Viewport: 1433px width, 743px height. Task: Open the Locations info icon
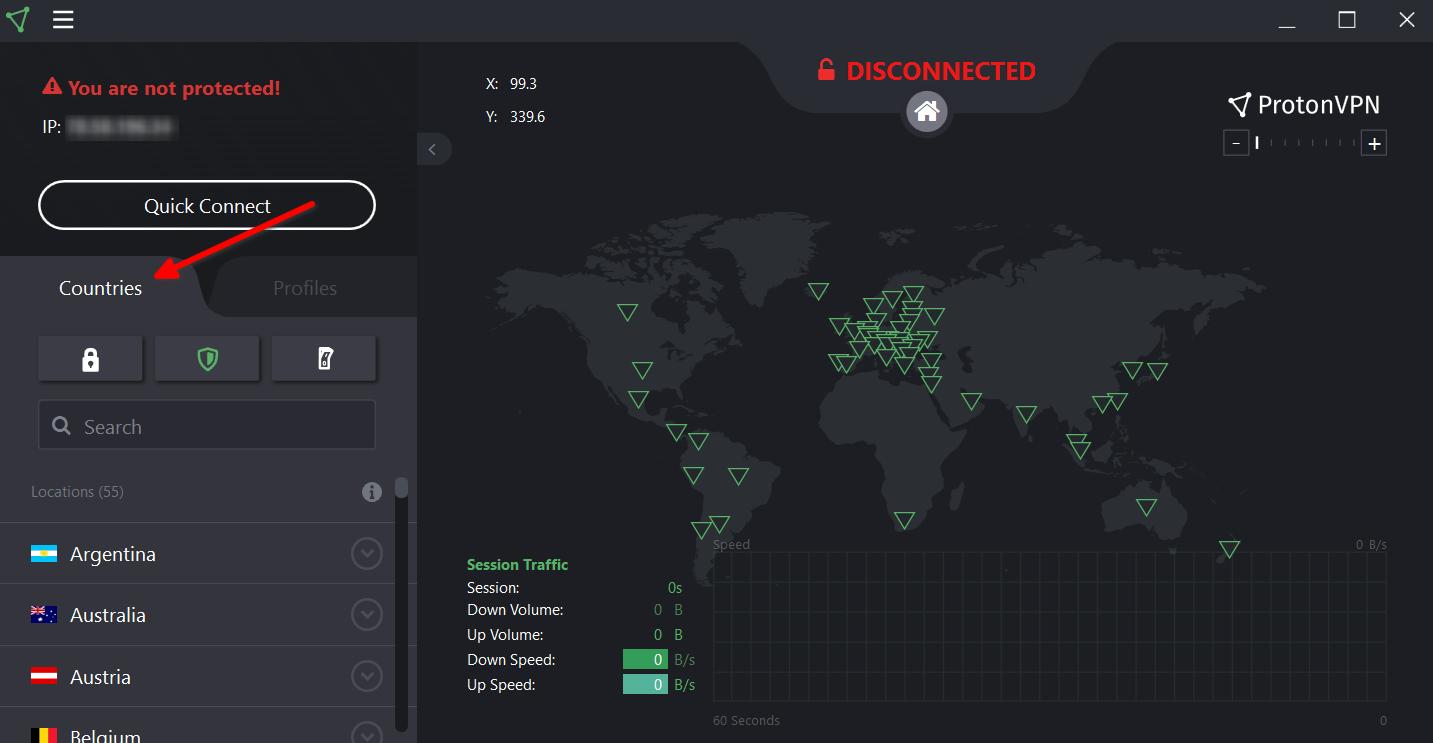pos(372,492)
